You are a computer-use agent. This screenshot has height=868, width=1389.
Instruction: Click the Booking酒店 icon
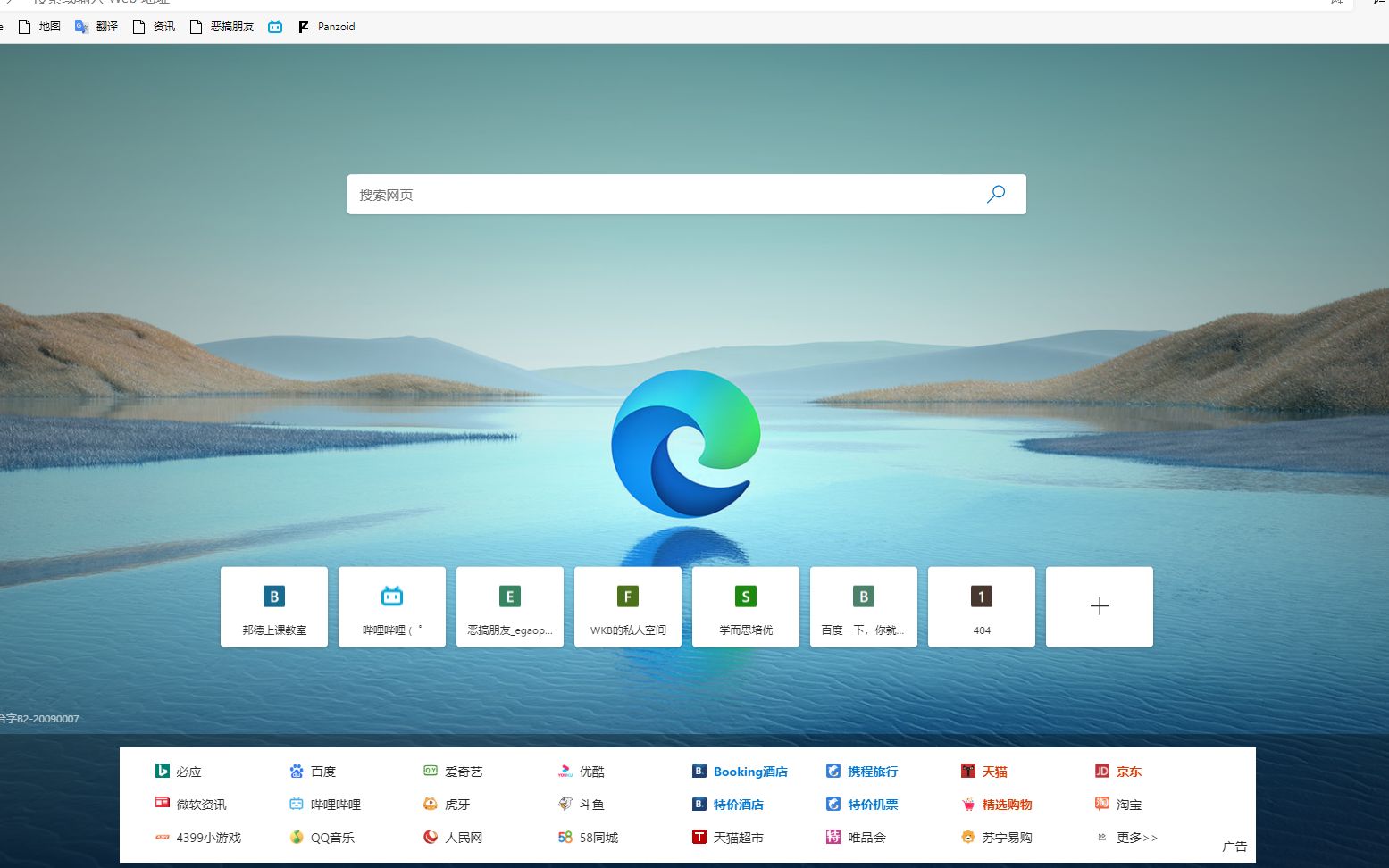coord(699,771)
